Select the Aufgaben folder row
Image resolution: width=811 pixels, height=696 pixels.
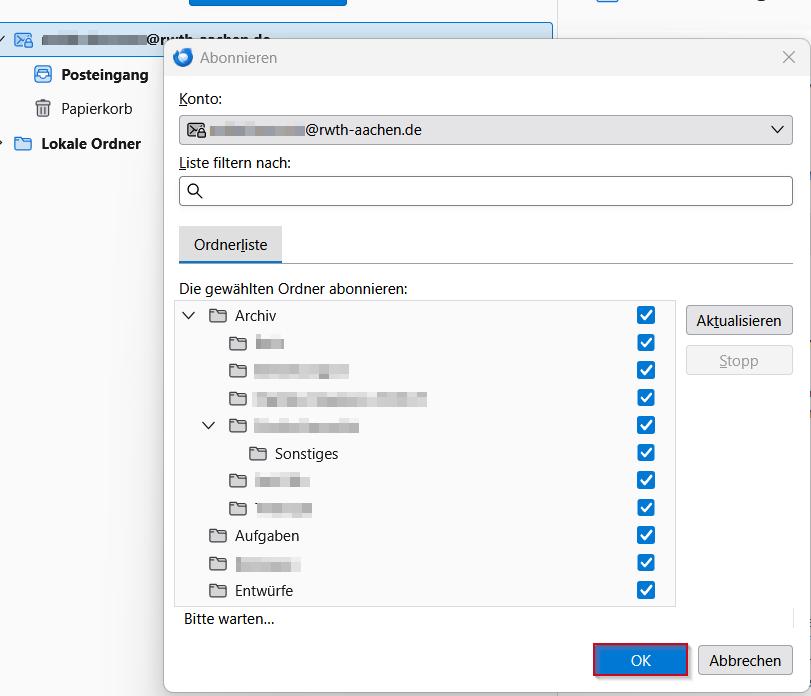click(x=425, y=536)
